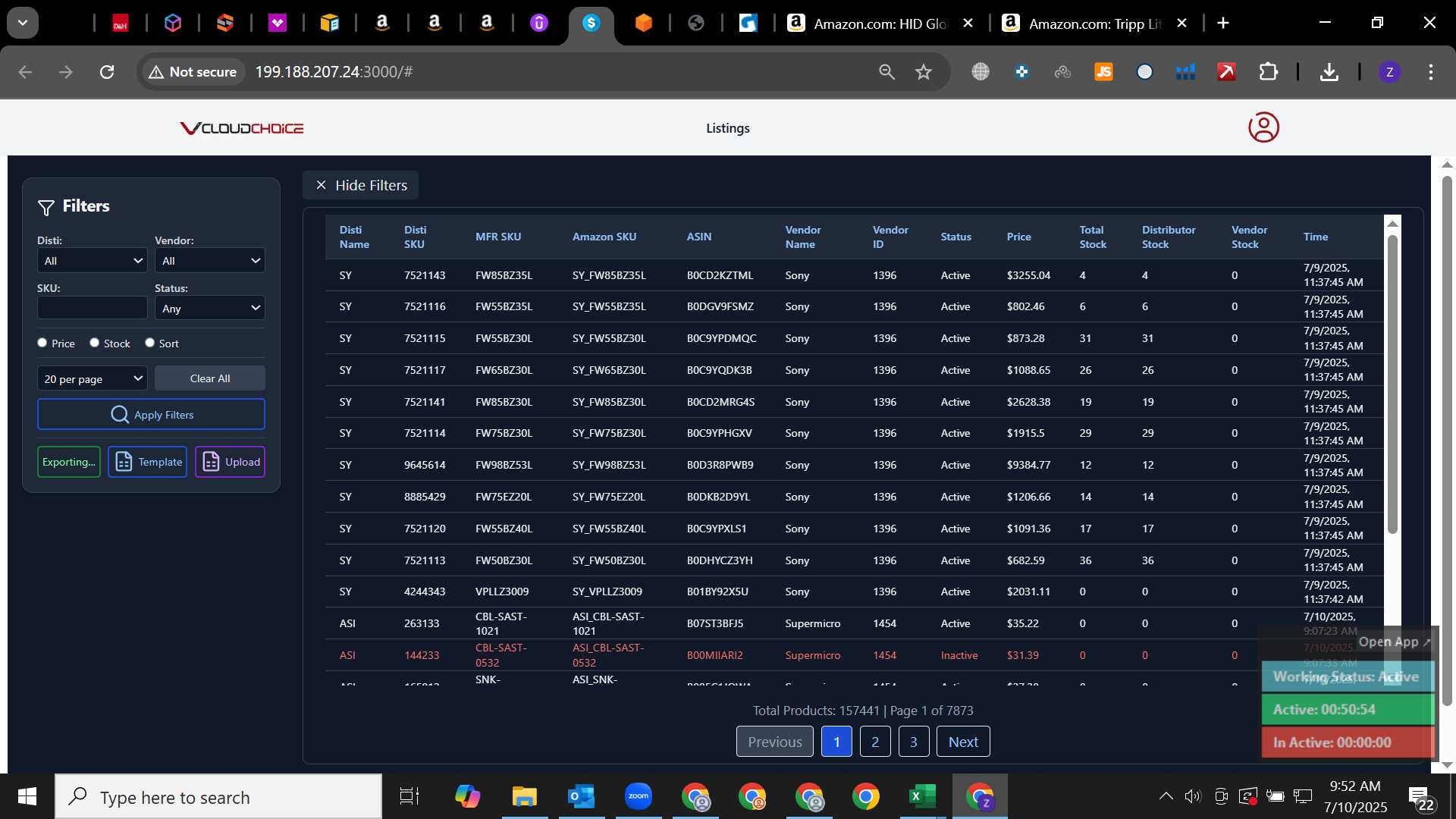Open the browser Downloads icon
This screenshot has width=1456, height=819.
tap(1329, 72)
